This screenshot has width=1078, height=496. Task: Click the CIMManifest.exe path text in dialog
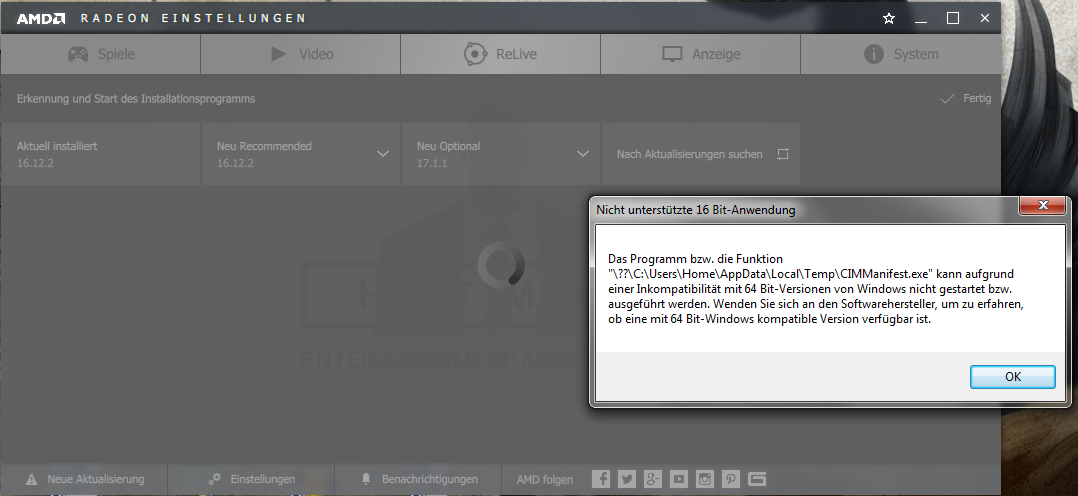(769, 274)
